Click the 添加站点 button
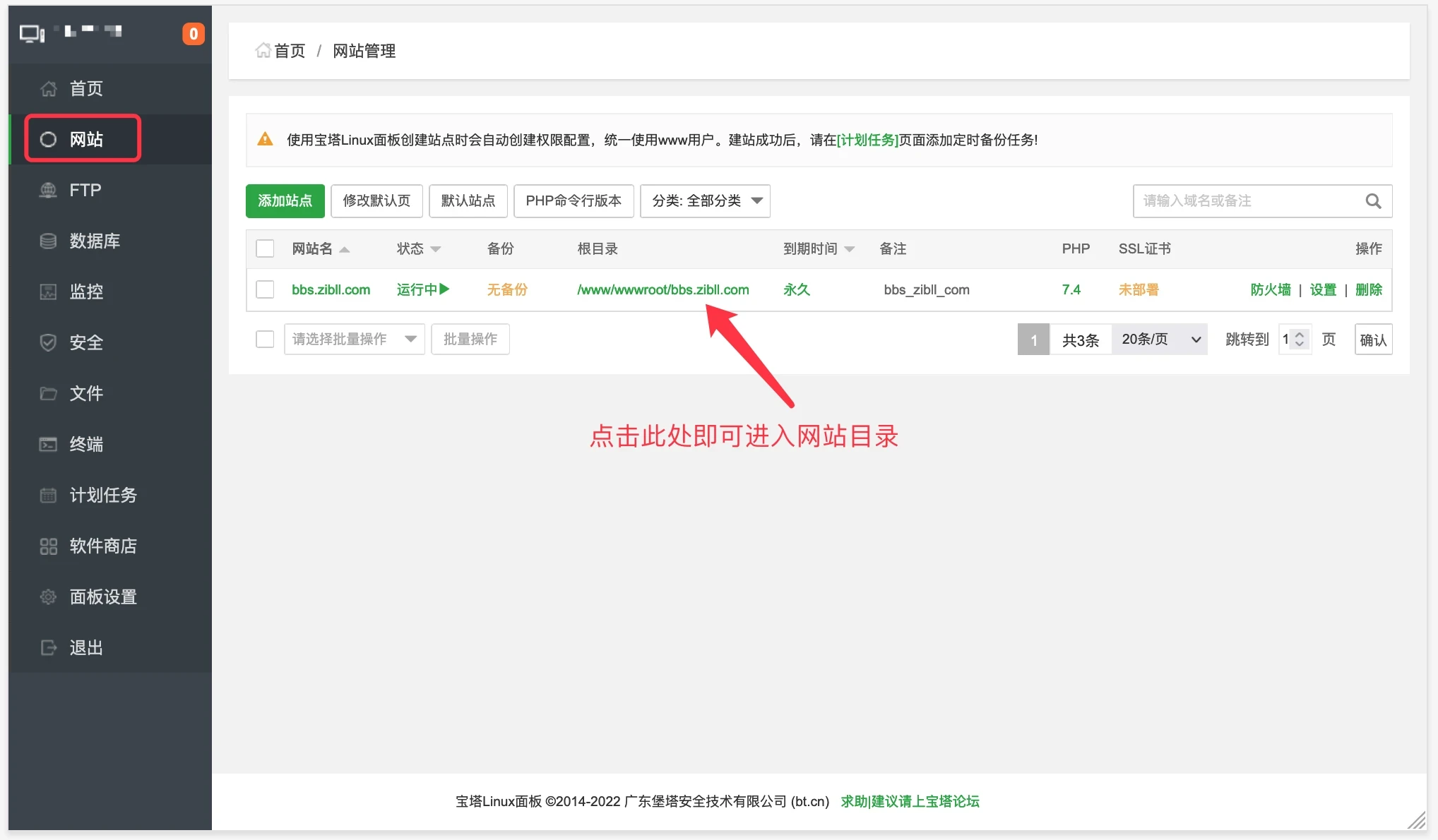Screen dimensions: 1438x840 285,201
